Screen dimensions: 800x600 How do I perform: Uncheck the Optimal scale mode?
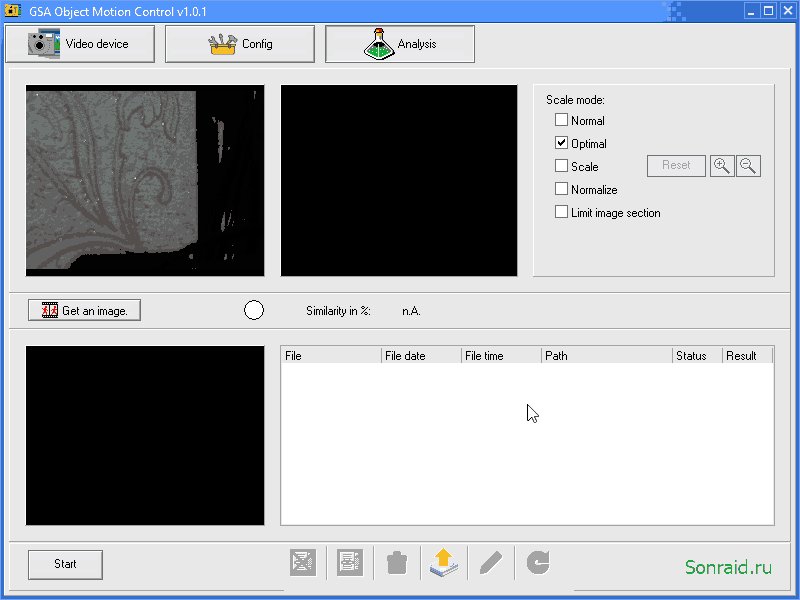[561, 143]
